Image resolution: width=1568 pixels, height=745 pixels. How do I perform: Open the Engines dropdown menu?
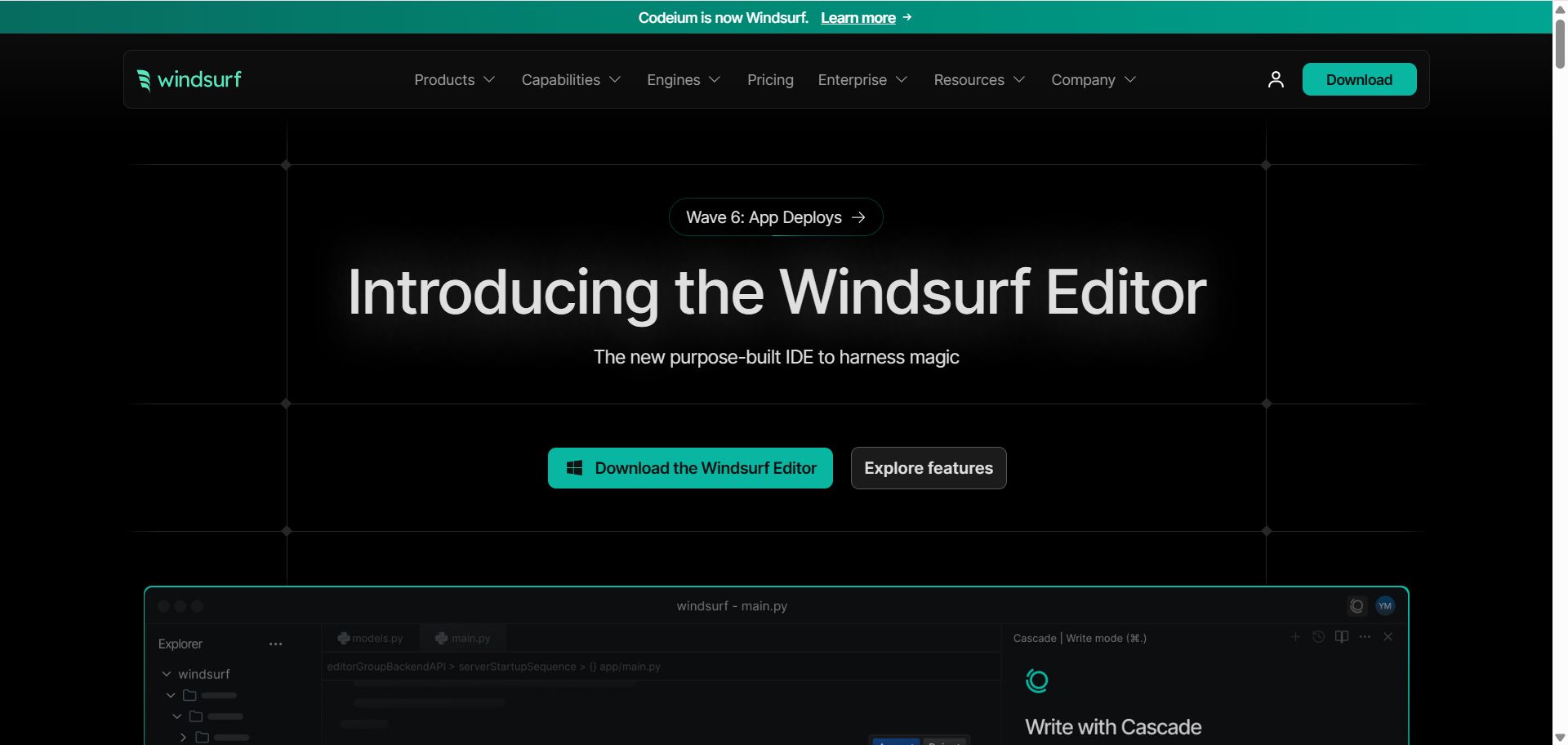pos(684,79)
